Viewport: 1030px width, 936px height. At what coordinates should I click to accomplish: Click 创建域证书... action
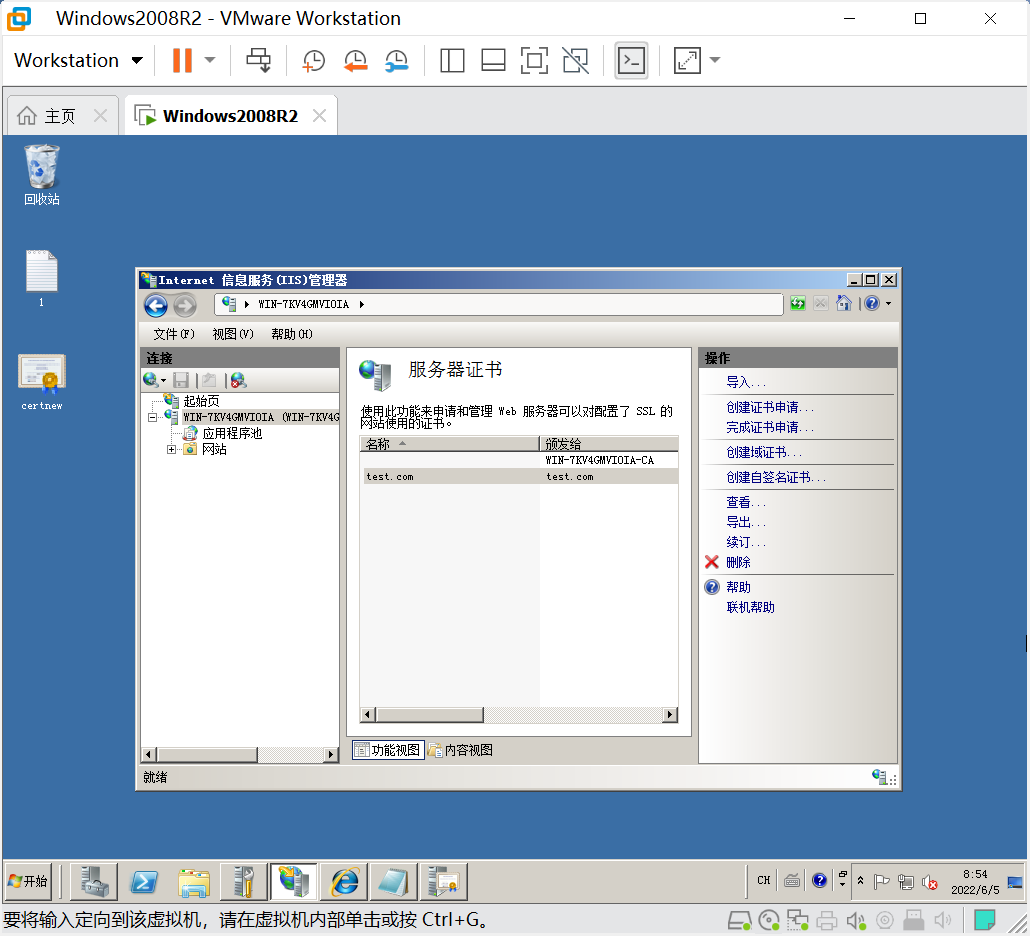[x=764, y=453]
